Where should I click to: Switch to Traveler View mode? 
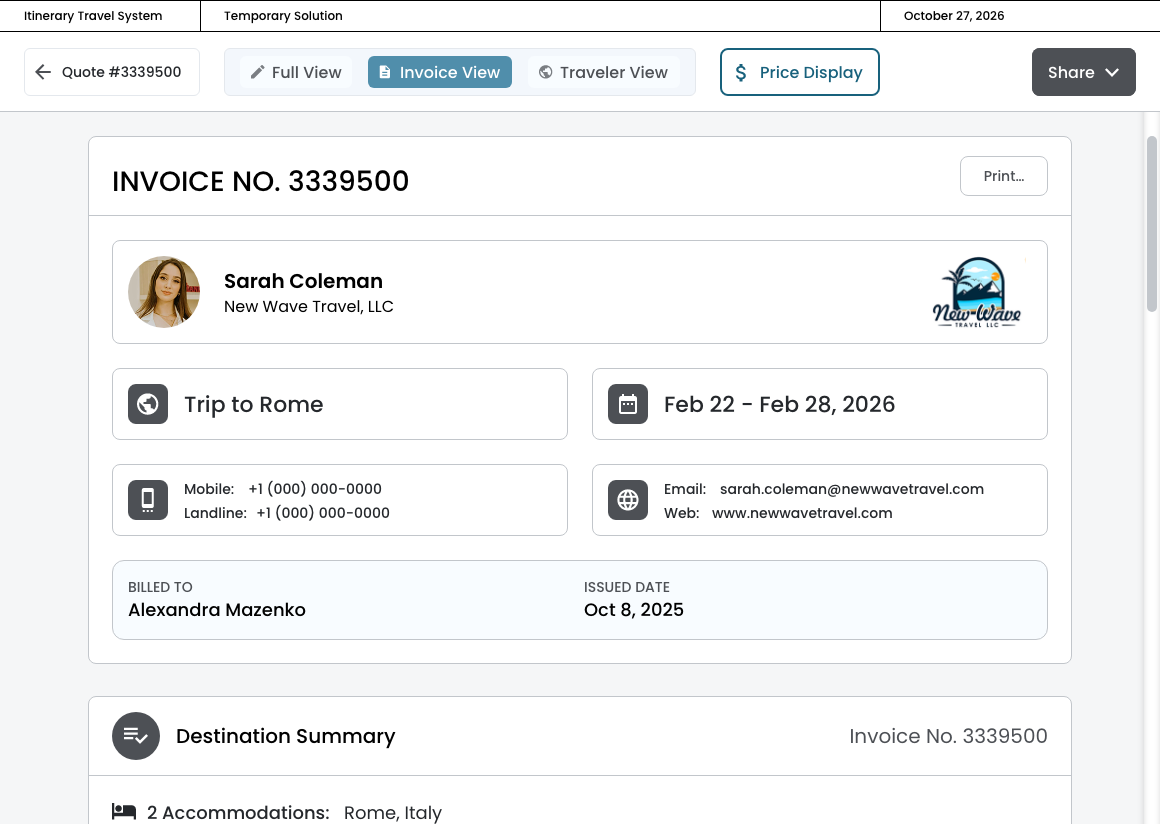[x=603, y=72]
